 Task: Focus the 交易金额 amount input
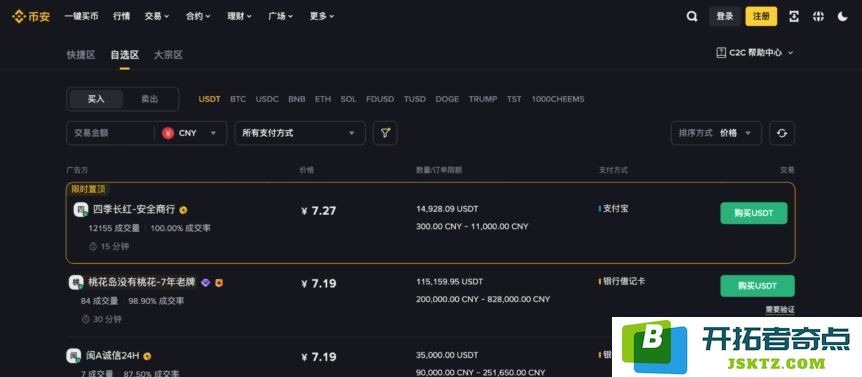pos(110,133)
